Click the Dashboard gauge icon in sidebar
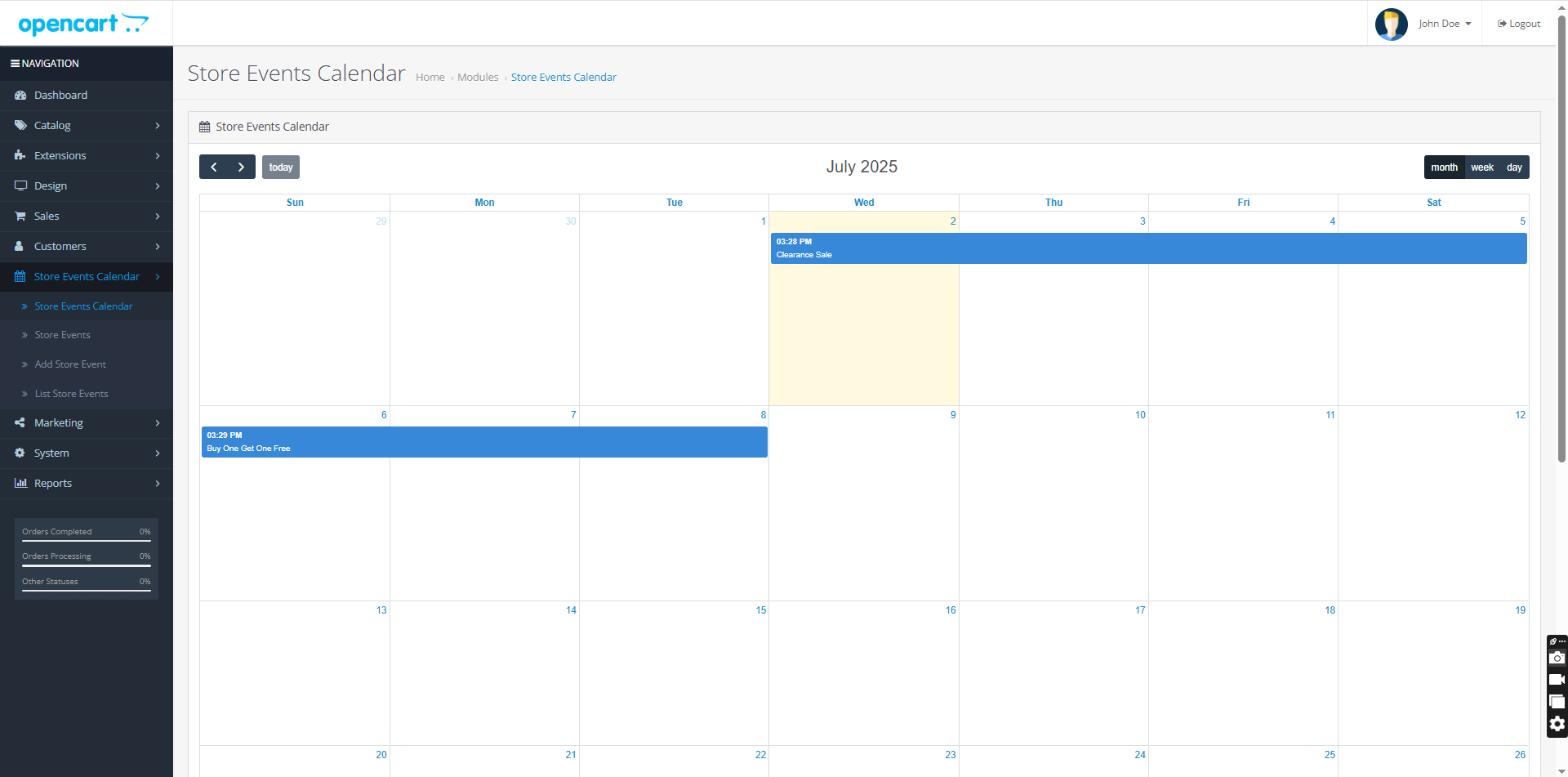 point(20,96)
